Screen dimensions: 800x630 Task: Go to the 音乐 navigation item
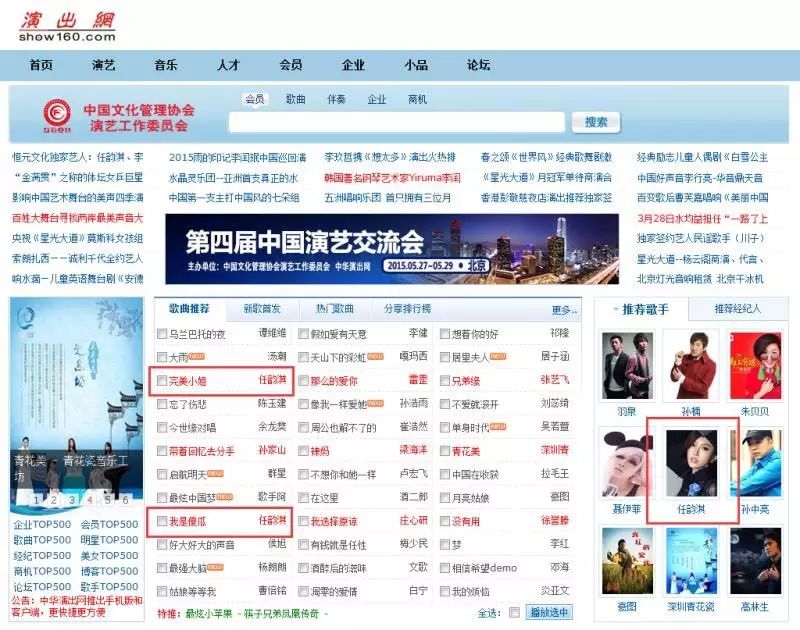pos(166,65)
